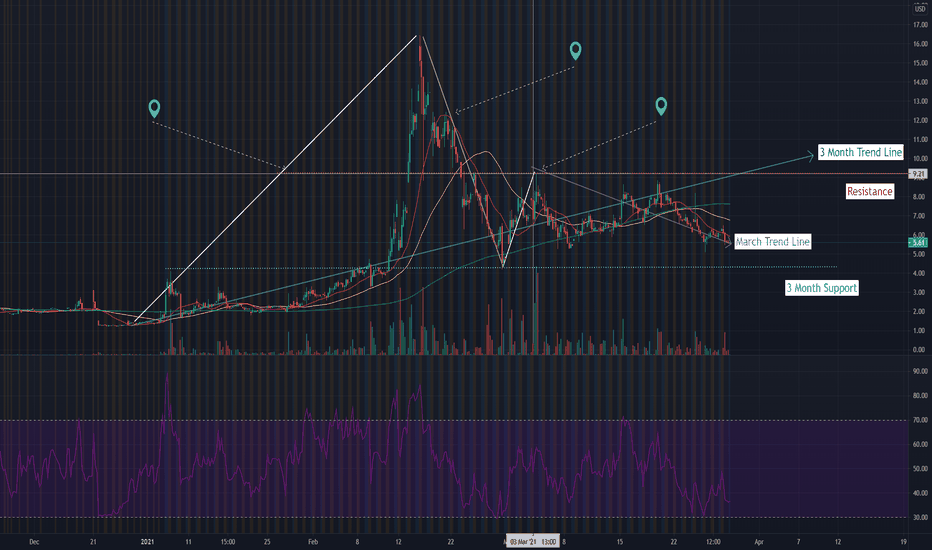Click the 12.00 price axis label
932x550 pixels.
(x=920, y=121)
